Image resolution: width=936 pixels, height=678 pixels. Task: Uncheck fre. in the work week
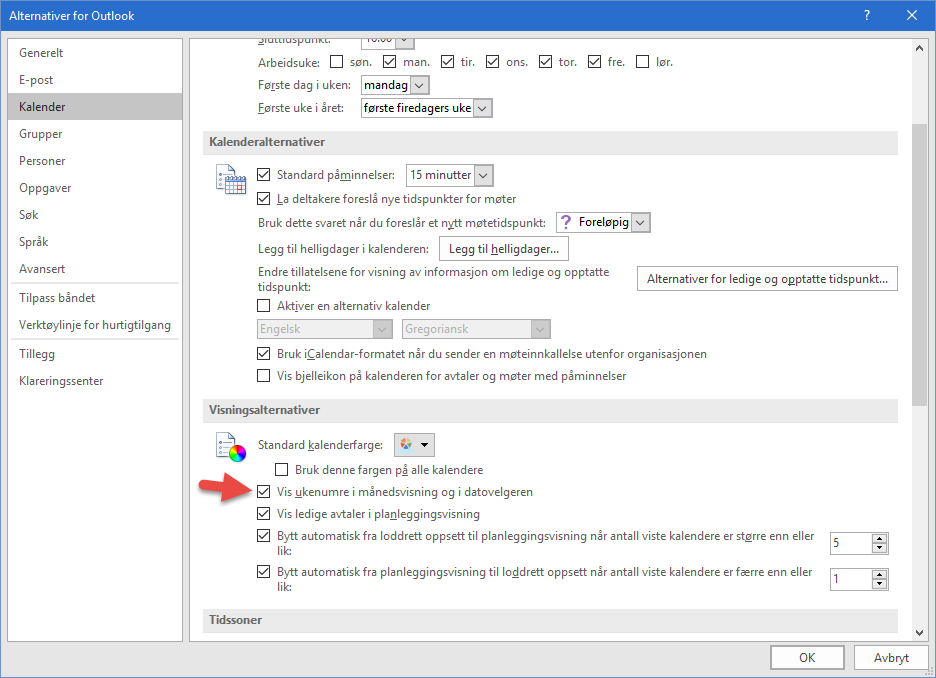coord(595,61)
